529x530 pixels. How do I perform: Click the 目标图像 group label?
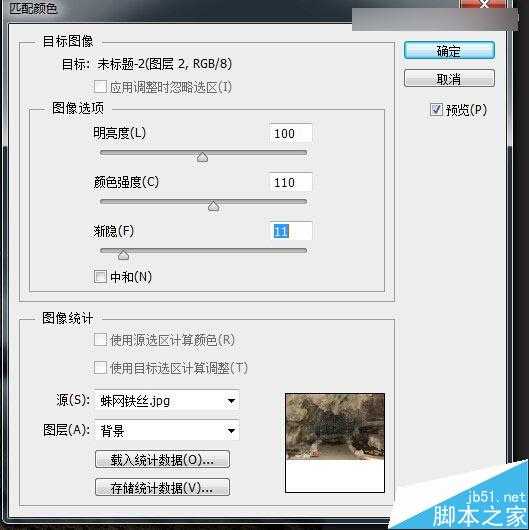pyautogui.click(x=68, y=42)
